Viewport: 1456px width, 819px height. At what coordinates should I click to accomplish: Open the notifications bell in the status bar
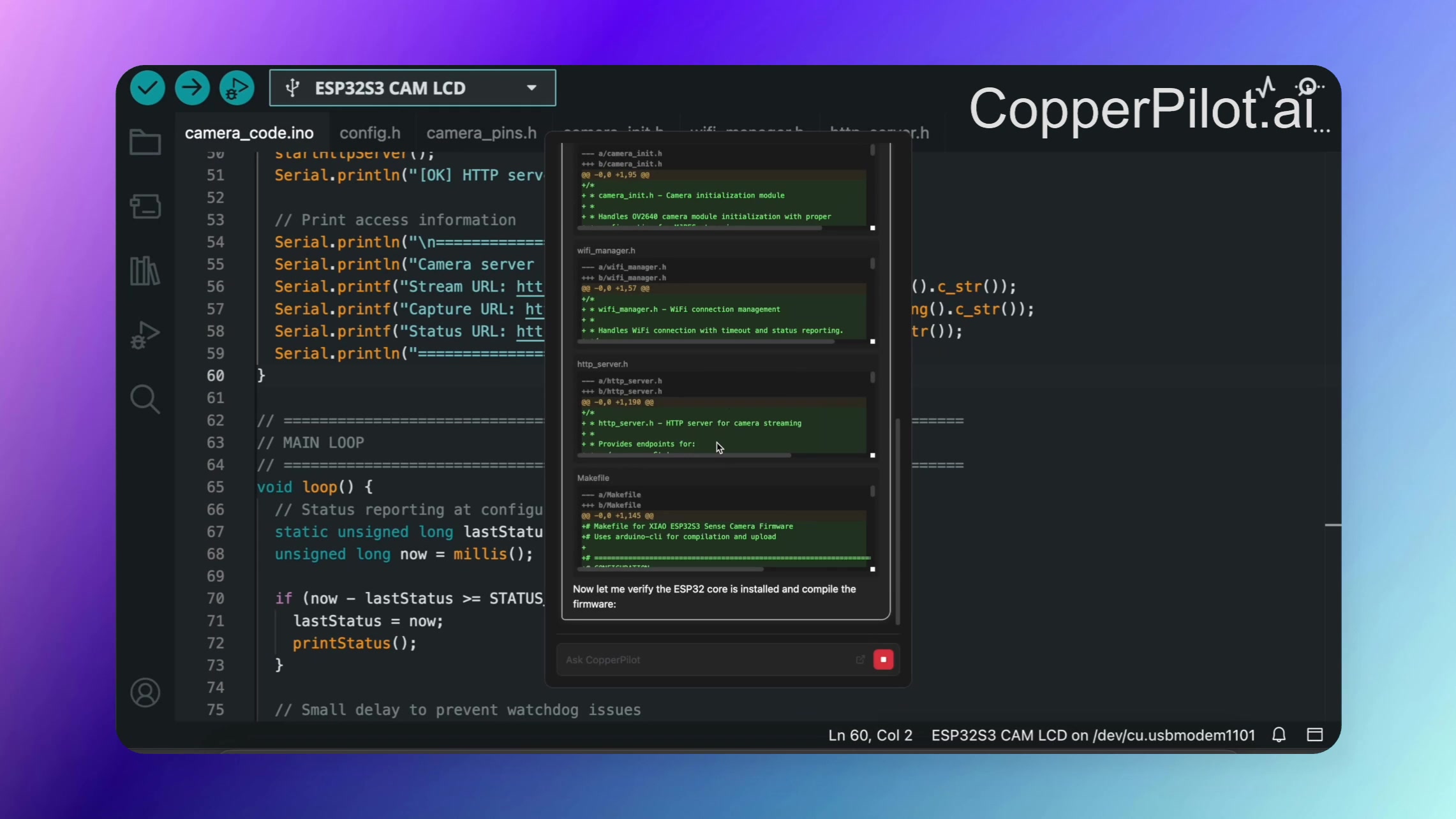coord(1279,735)
